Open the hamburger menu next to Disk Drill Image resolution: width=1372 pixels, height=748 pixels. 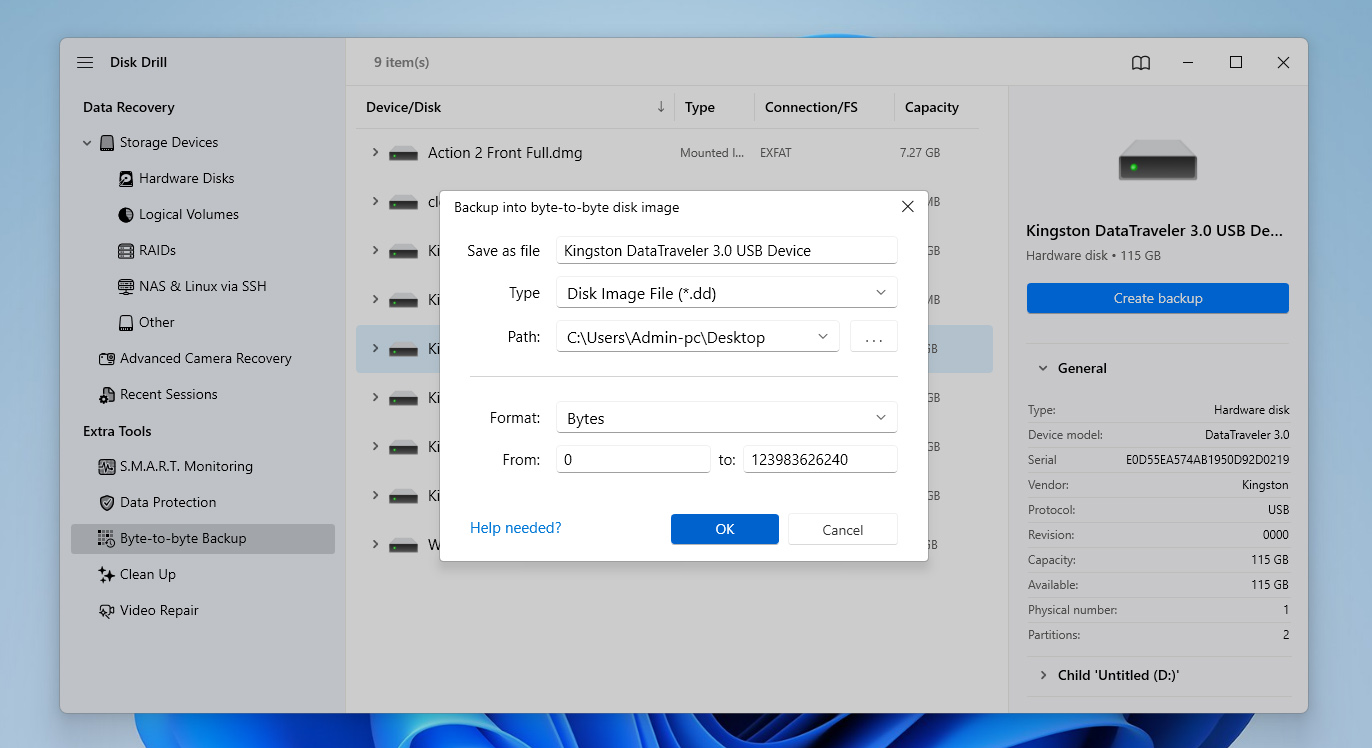point(85,61)
